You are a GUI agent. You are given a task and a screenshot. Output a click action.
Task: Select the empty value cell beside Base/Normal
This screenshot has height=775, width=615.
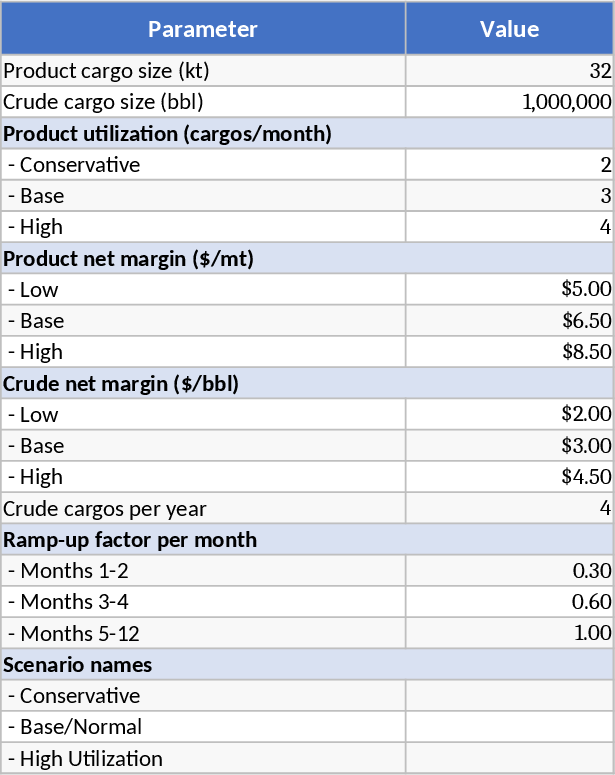pos(509,727)
